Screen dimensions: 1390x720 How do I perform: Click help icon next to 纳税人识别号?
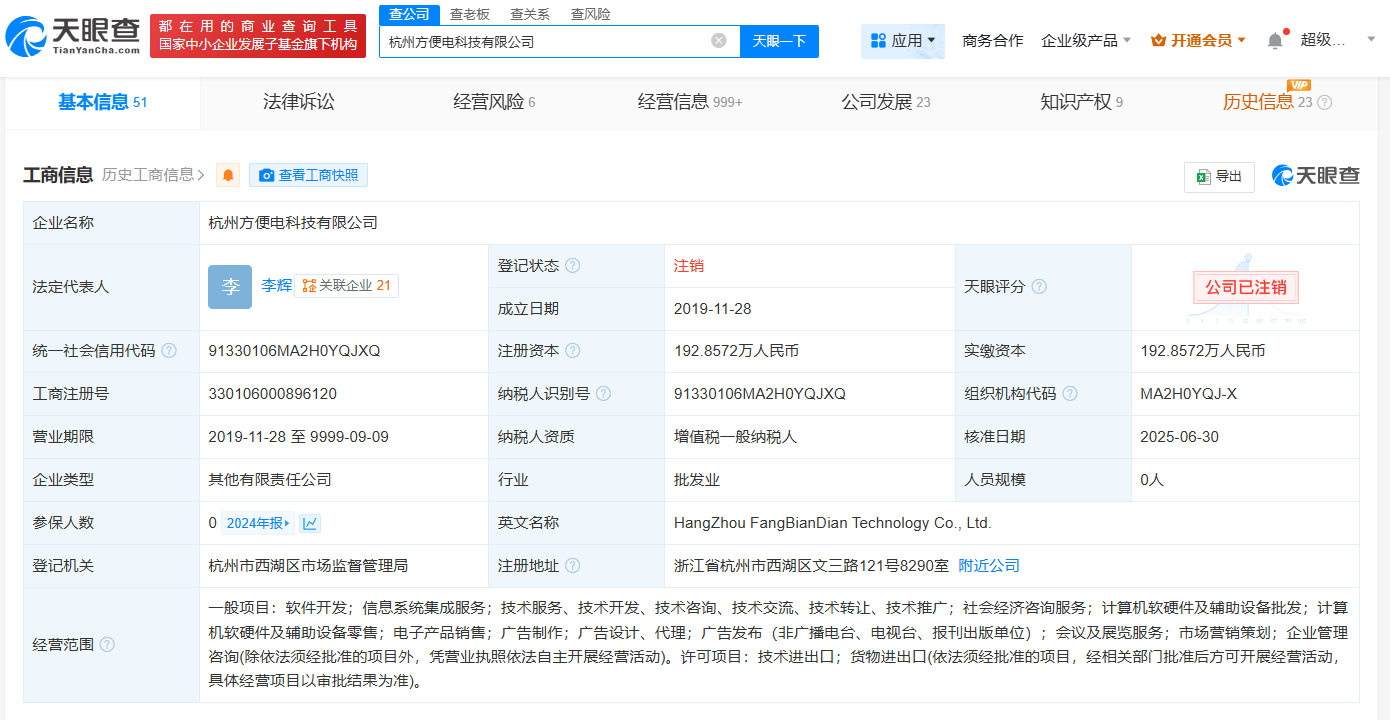[x=603, y=394]
